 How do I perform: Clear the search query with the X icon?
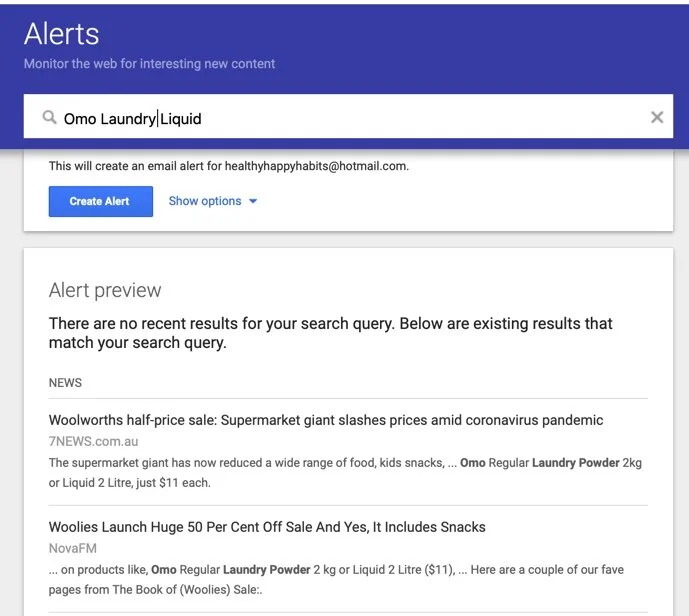tap(657, 117)
